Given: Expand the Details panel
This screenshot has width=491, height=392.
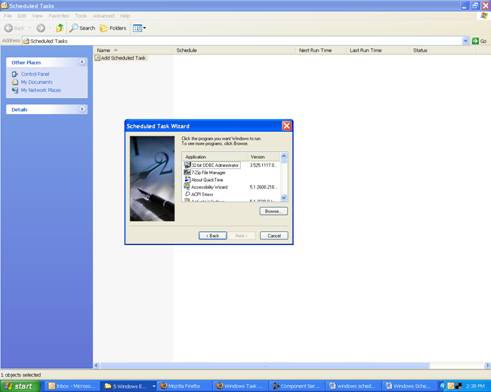Looking at the screenshot, I should [x=82, y=109].
